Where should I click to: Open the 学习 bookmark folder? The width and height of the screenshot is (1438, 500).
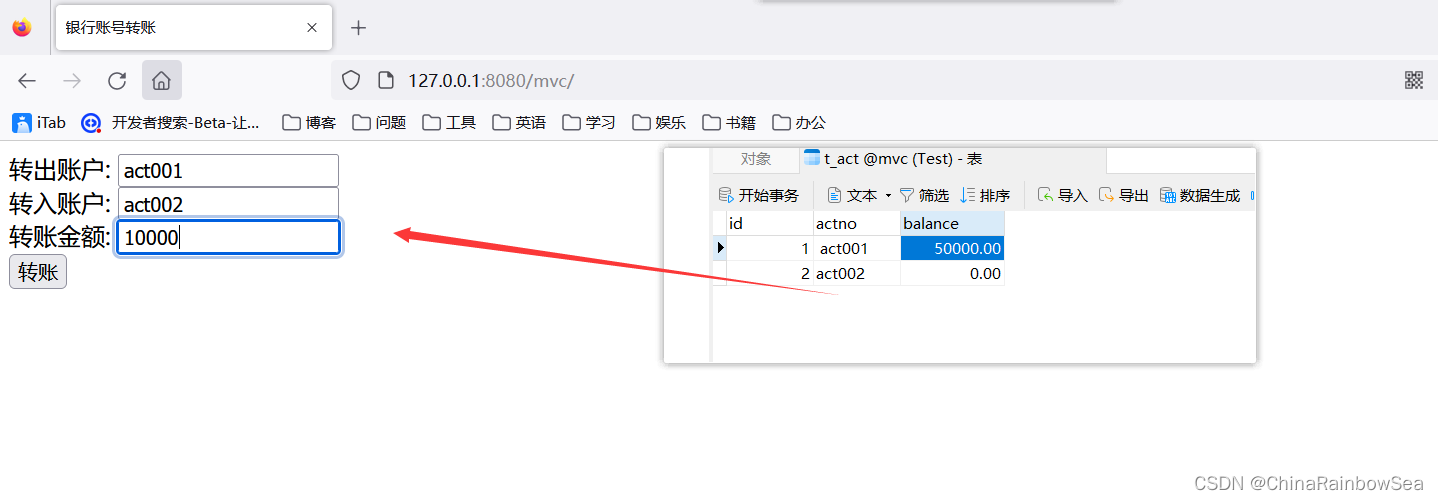click(x=589, y=123)
